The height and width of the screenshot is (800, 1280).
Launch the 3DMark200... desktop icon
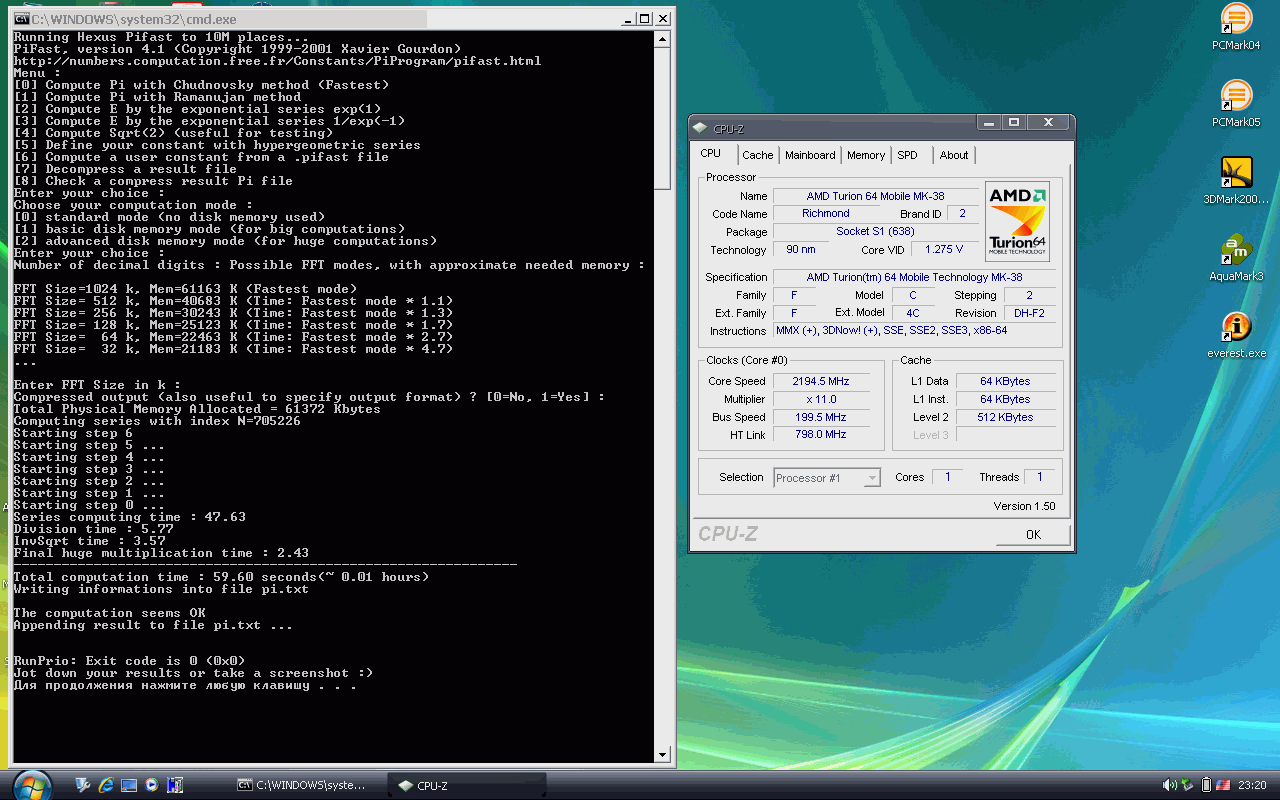point(1236,180)
